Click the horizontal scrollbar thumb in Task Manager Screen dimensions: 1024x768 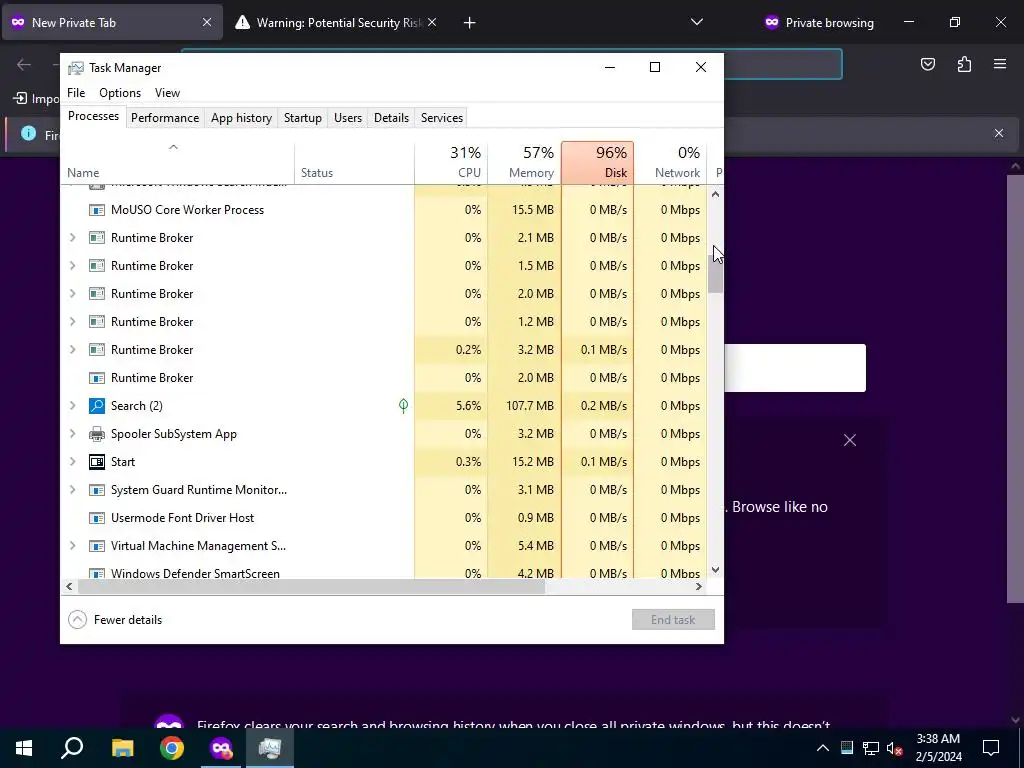311,586
